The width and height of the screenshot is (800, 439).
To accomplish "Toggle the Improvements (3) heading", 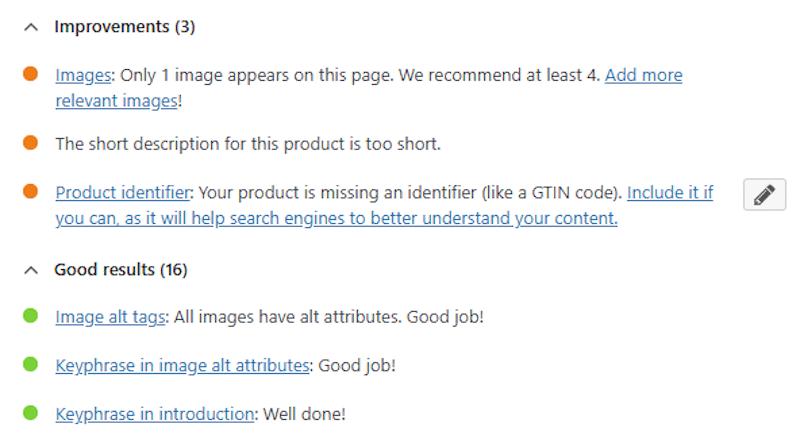I will pos(124,27).
